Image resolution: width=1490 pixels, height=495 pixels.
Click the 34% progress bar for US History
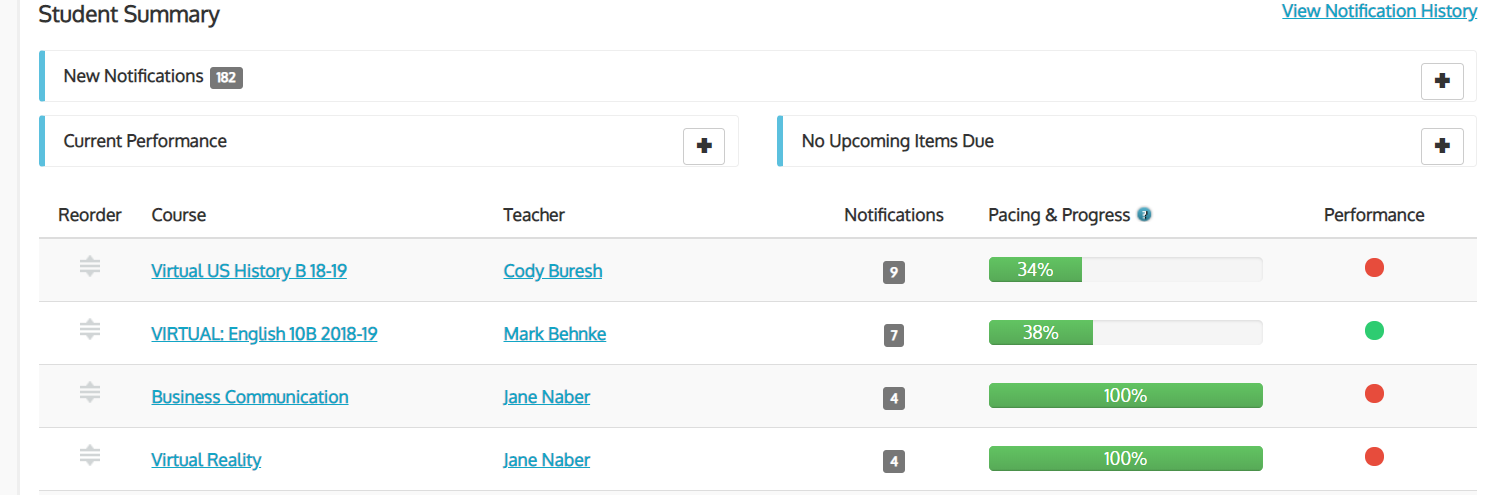(1125, 269)
